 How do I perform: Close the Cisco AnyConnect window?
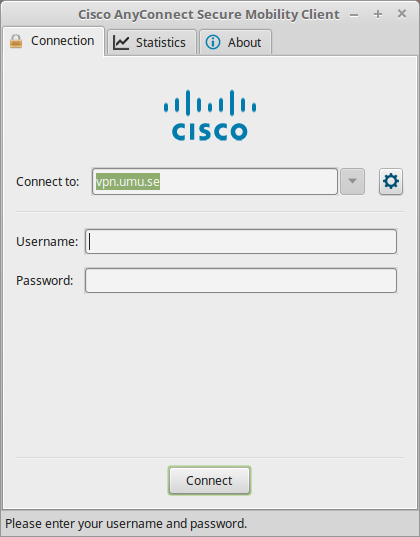402,14
